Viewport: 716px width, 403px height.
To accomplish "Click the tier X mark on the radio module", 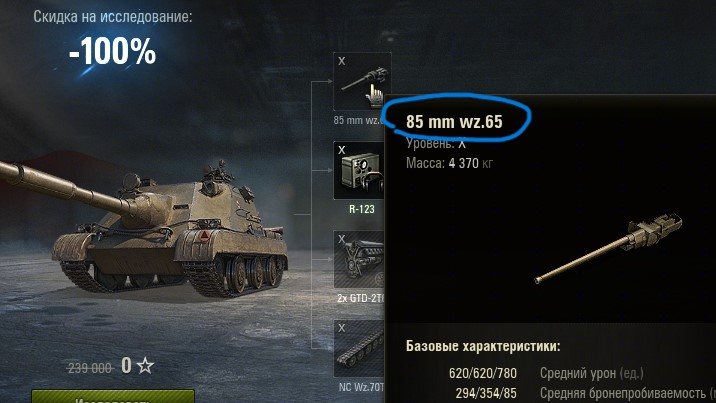I will pos(342,150).
